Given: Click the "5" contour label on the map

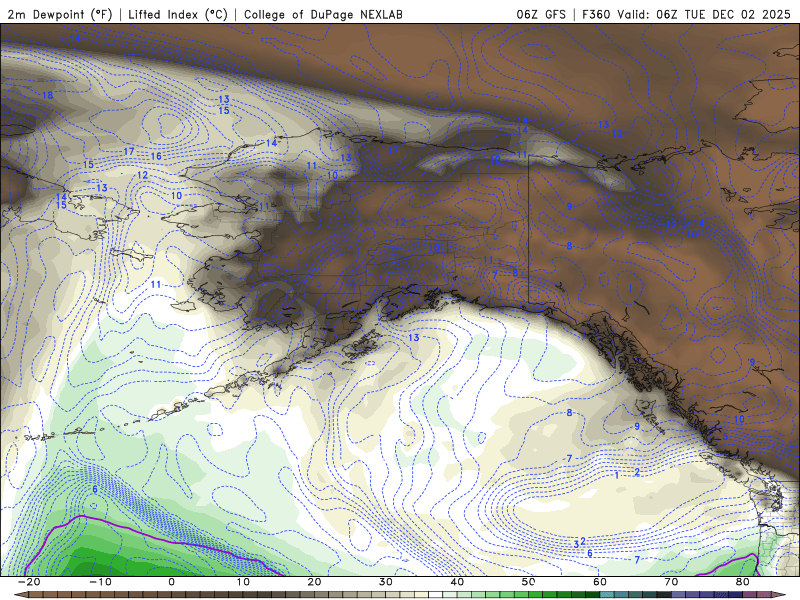Looking at the screenshot, I should point(726,437).
